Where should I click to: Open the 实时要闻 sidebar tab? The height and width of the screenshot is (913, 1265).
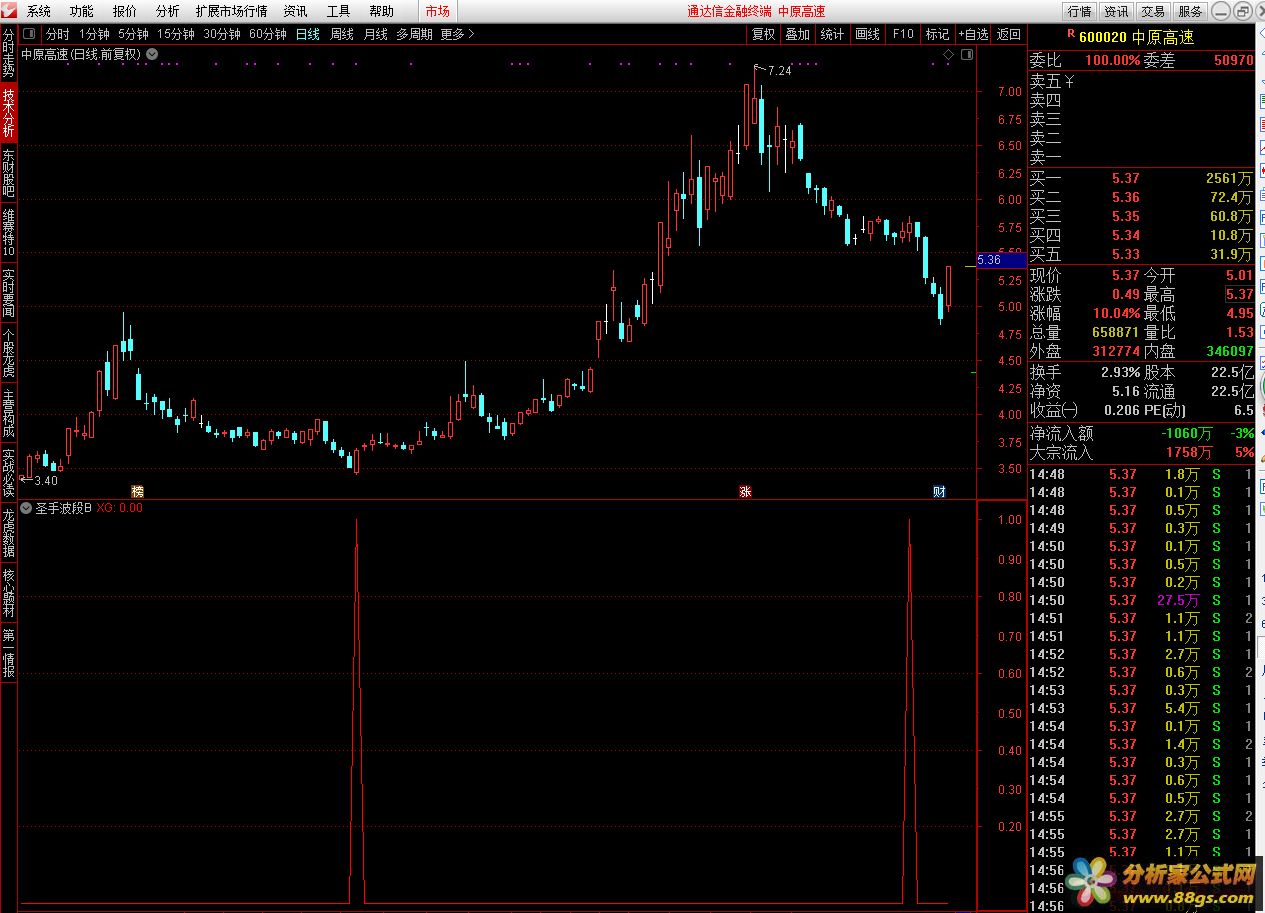pos(8,292)
